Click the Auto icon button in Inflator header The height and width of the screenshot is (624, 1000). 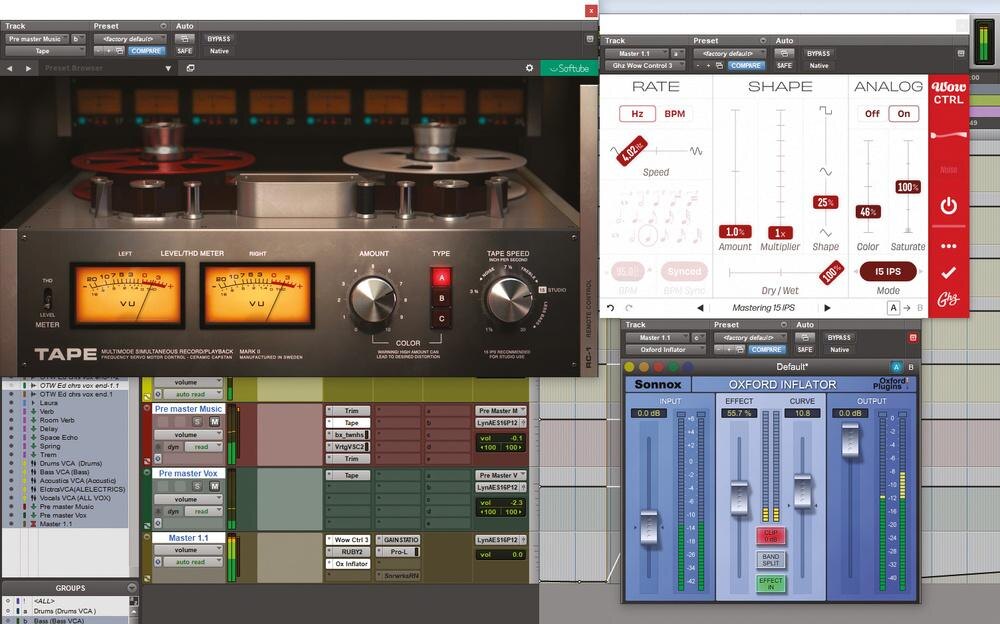click(805, 337)
